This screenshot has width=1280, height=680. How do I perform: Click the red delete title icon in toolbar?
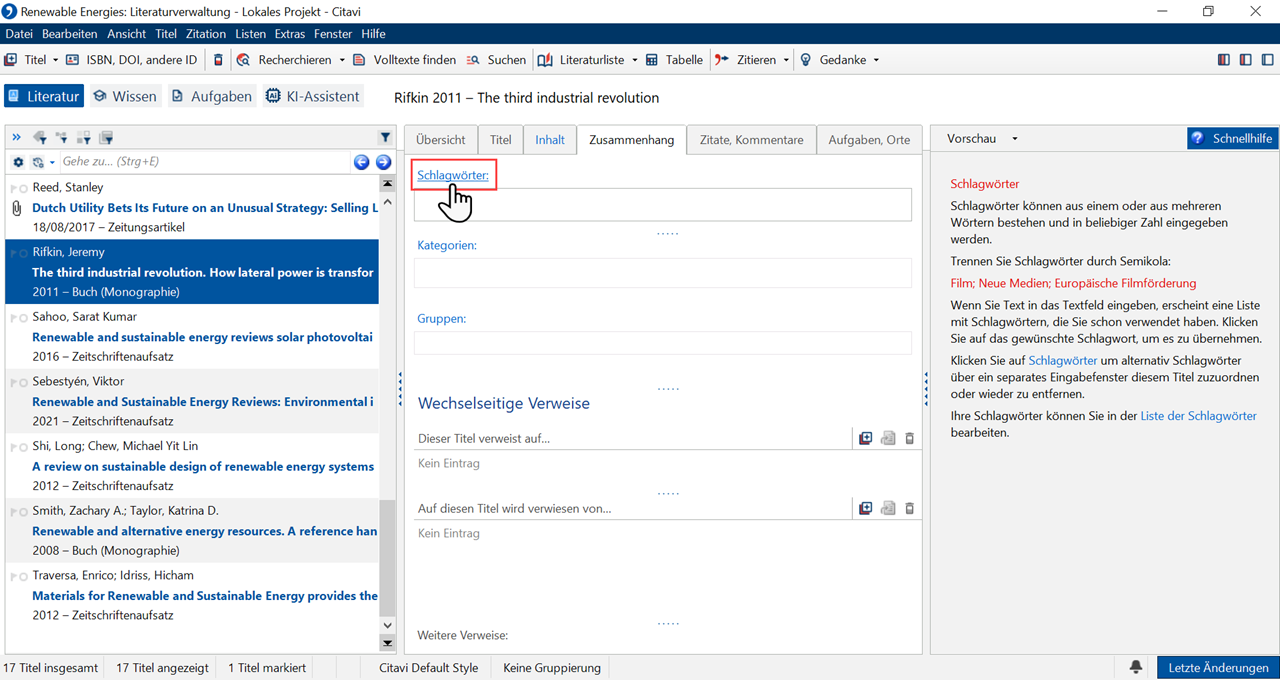click(x=219, y=60)
